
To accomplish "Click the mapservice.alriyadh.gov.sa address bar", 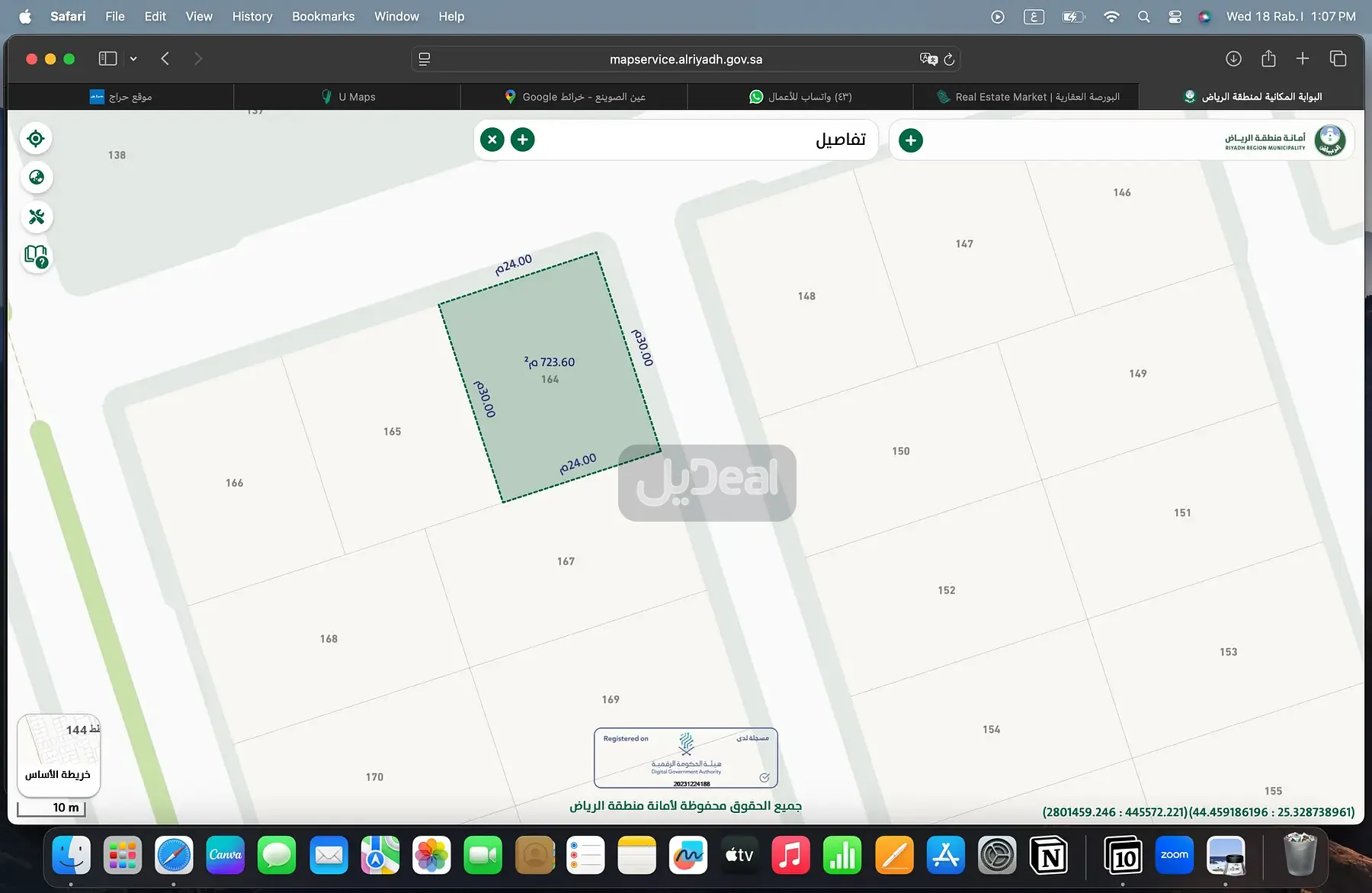I will click(685, 59).
